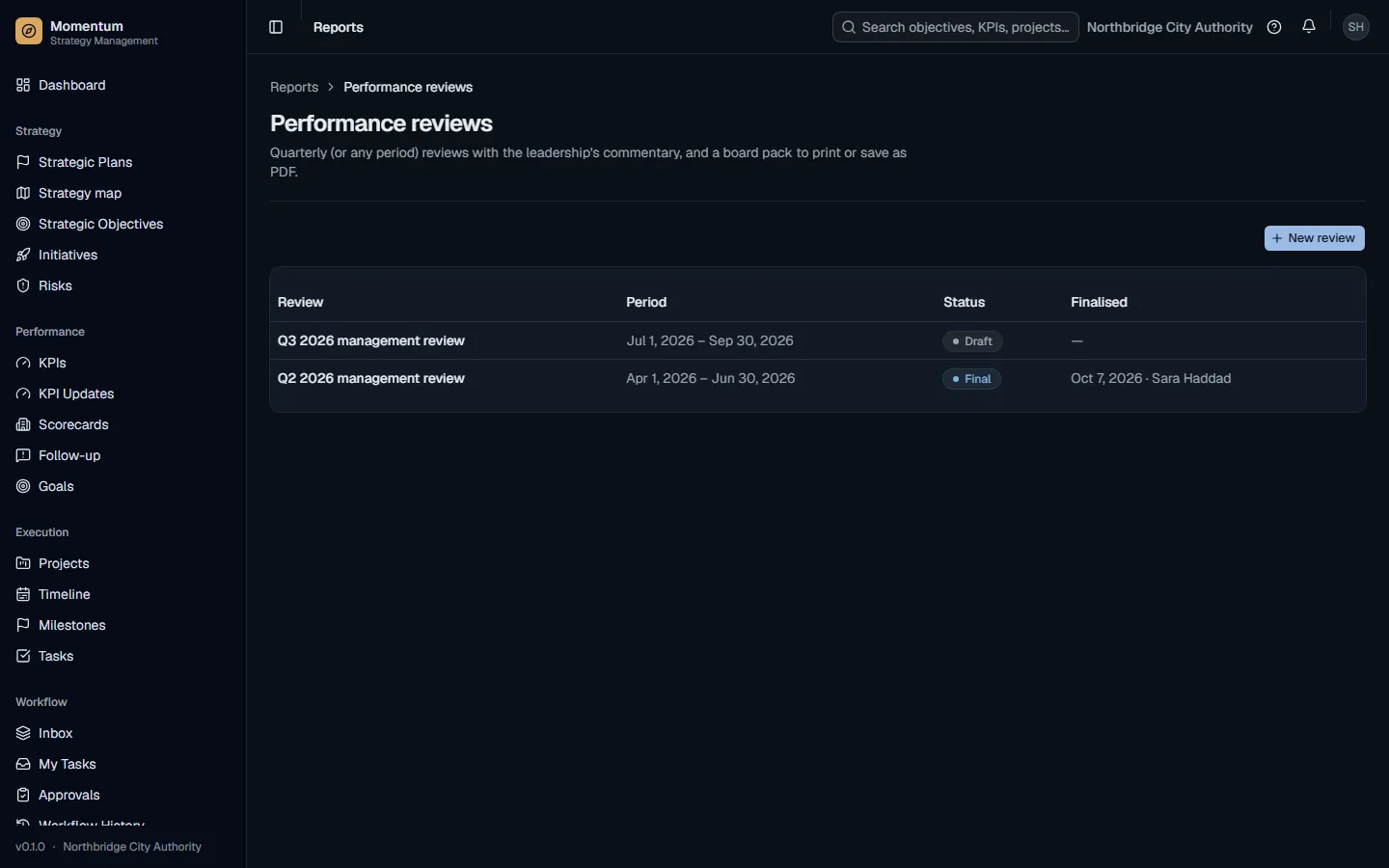Open the Q3 2026 management review
Image resolution: width=1389 pixels, height=868 pixels.
click(371, 340)
